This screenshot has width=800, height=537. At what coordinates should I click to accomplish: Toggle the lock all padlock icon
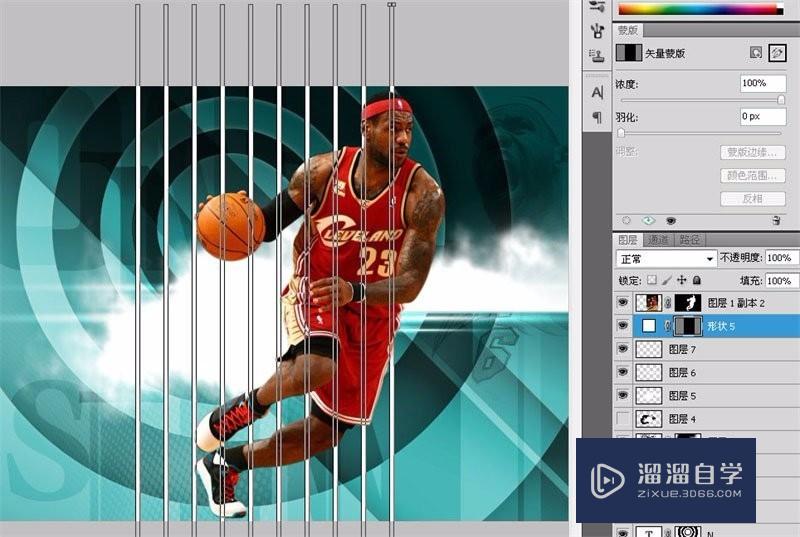(x=697, y=280)
